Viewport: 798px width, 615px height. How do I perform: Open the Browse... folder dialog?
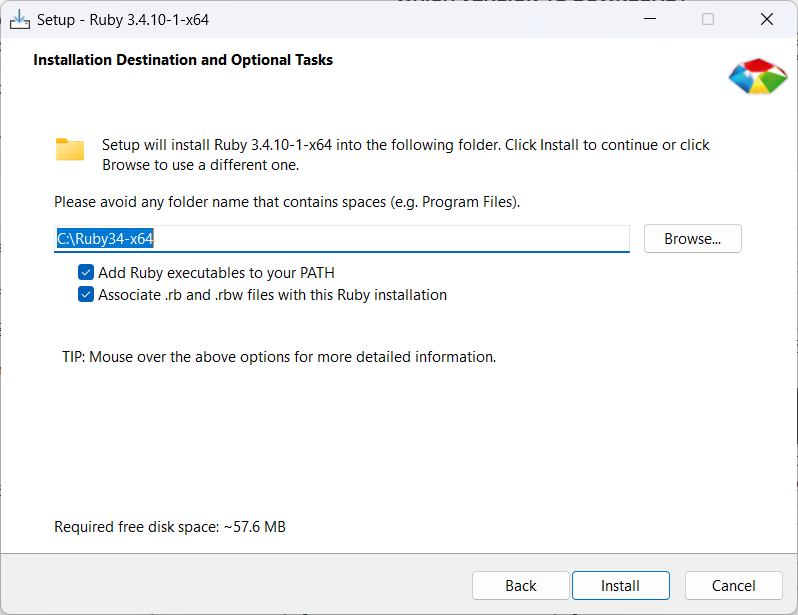point(692,238)
